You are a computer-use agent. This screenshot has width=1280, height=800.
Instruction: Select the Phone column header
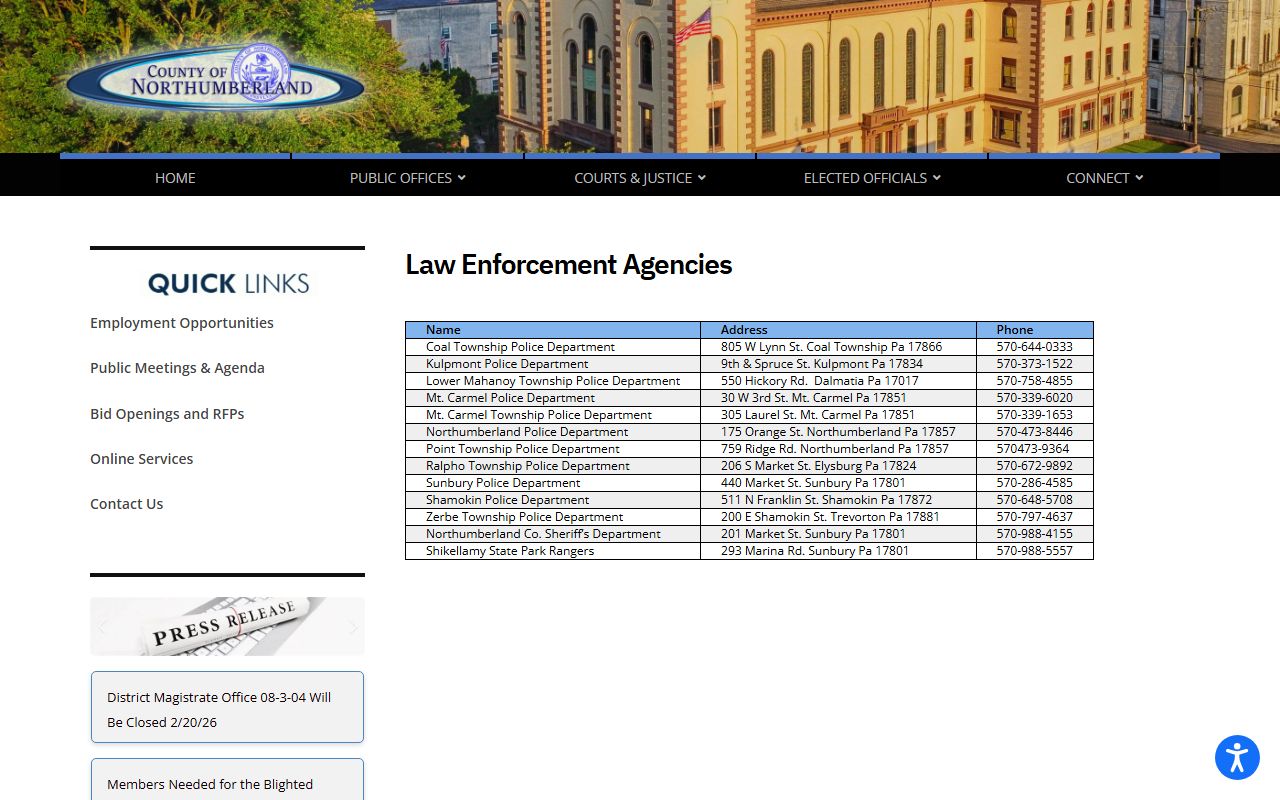click(x=1035, y=330)
